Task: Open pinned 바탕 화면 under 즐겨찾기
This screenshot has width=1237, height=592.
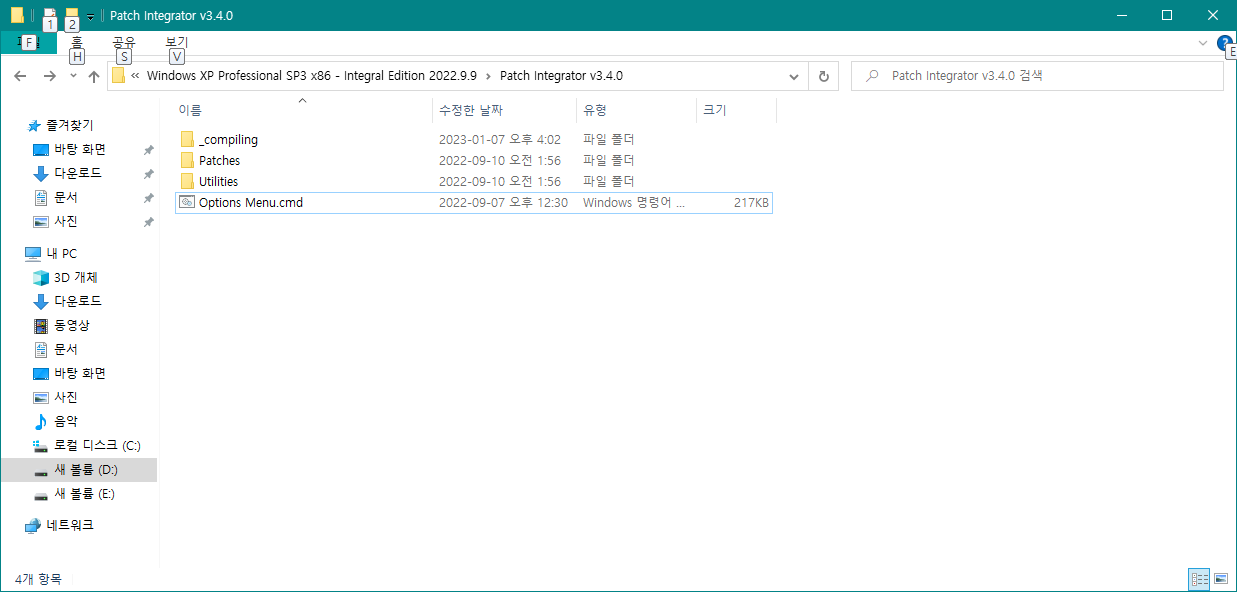Action: tap(80, 149)
